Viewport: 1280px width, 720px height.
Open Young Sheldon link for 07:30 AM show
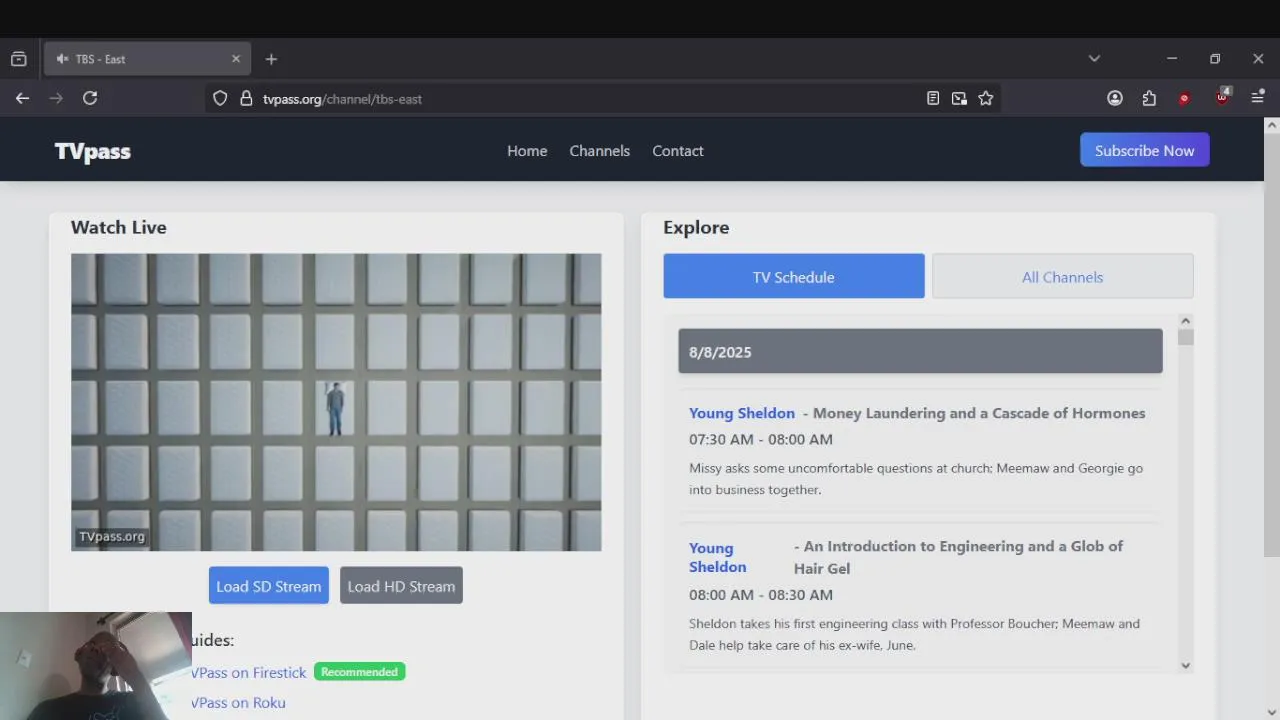tap(742, 413)
